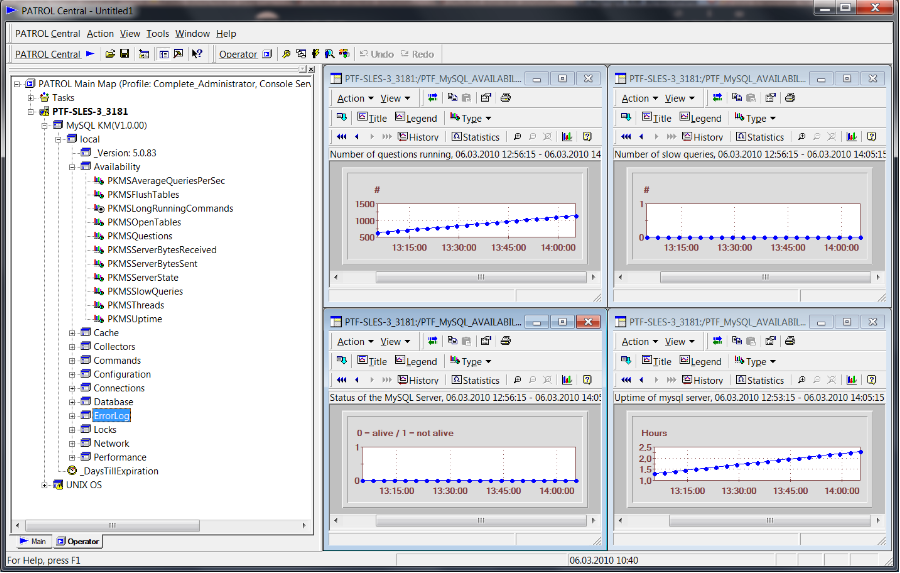Click the context help arrow-question icon
This screenshot has width=900, height=573.
tap(197, 54)
